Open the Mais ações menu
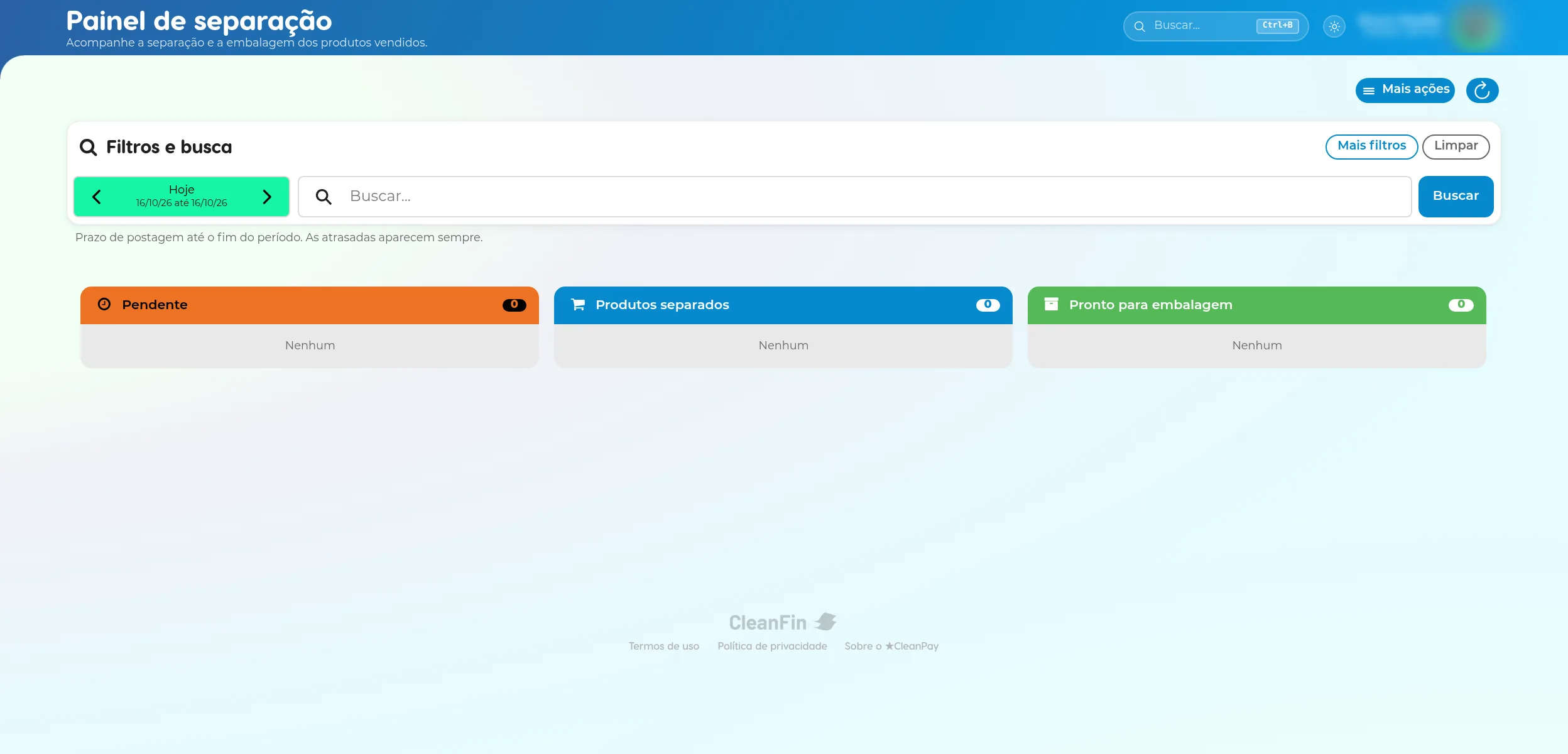 click(x=1405, y=90)
